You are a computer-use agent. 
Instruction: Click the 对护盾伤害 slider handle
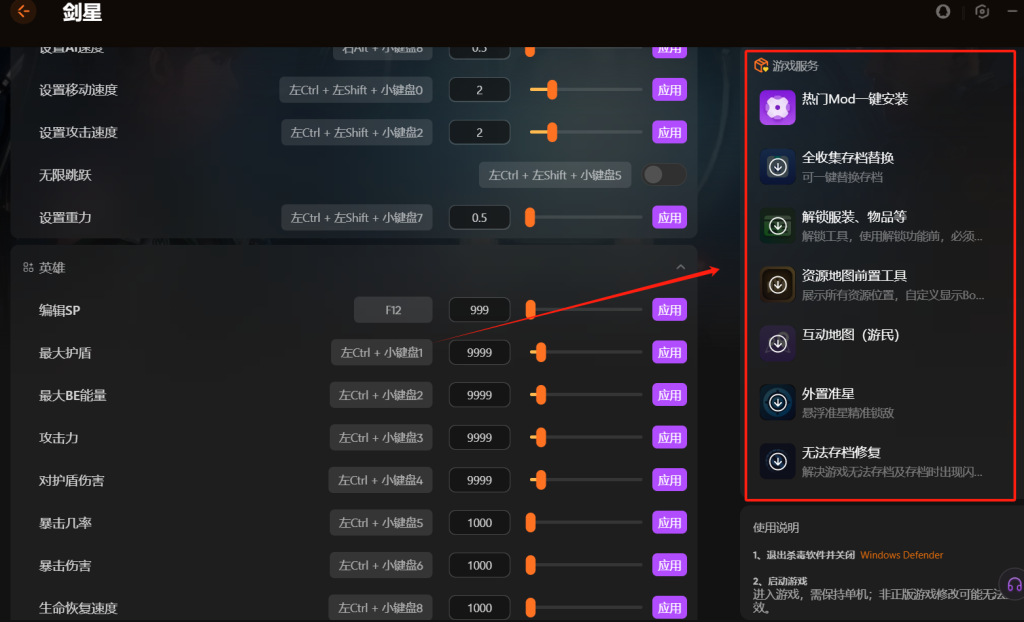[541, 480]
